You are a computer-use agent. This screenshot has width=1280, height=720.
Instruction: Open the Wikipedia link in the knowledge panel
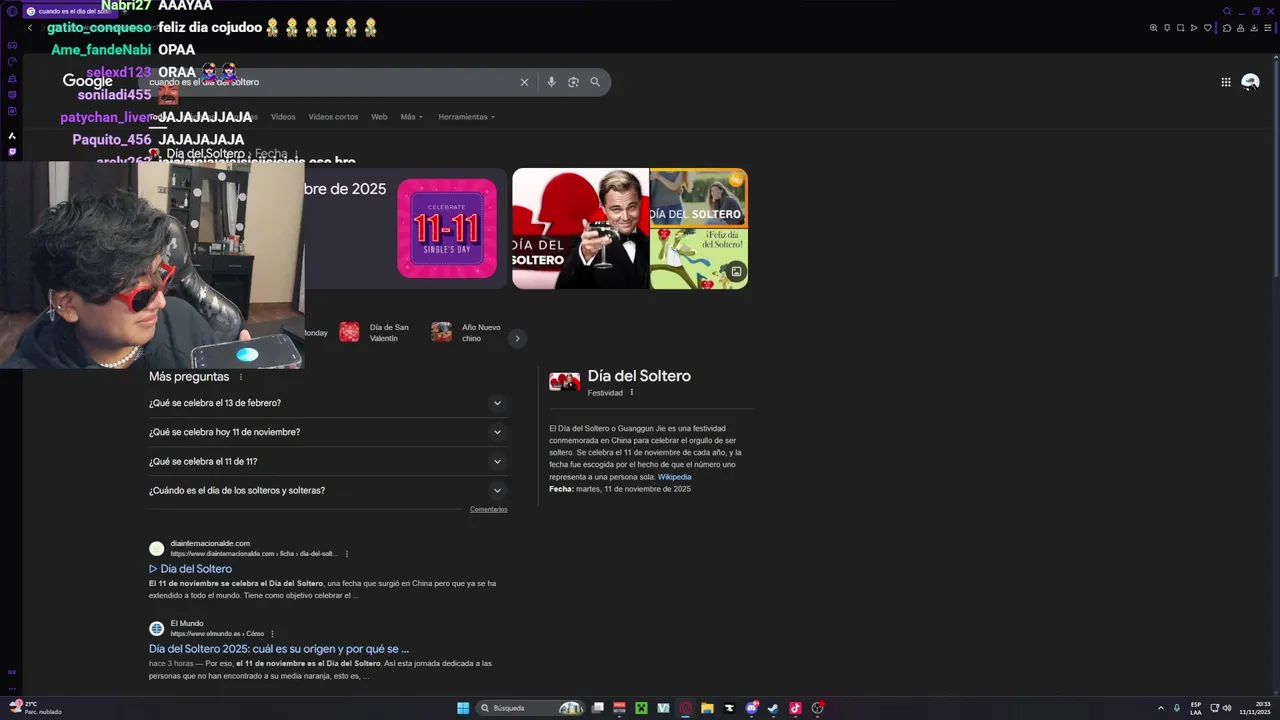point(674,477)
